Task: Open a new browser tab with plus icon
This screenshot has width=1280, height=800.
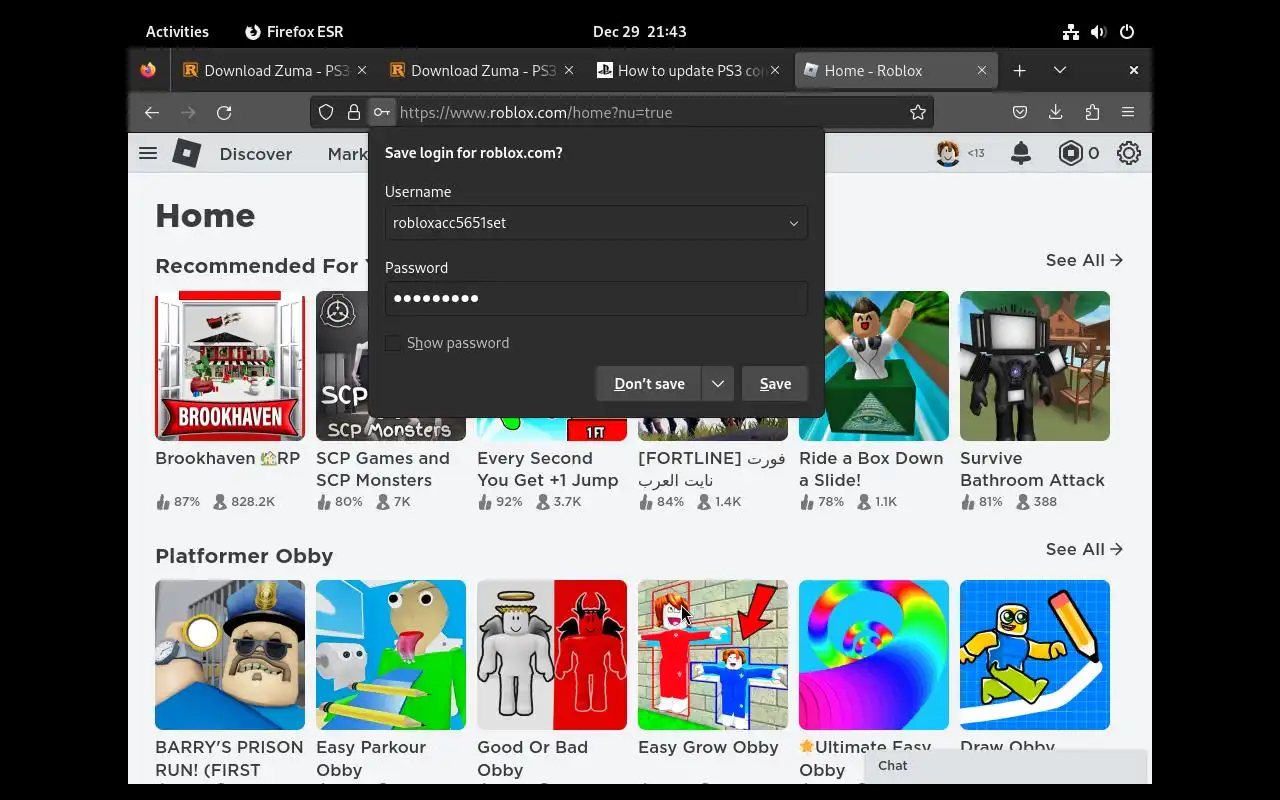Action: 1019,70
